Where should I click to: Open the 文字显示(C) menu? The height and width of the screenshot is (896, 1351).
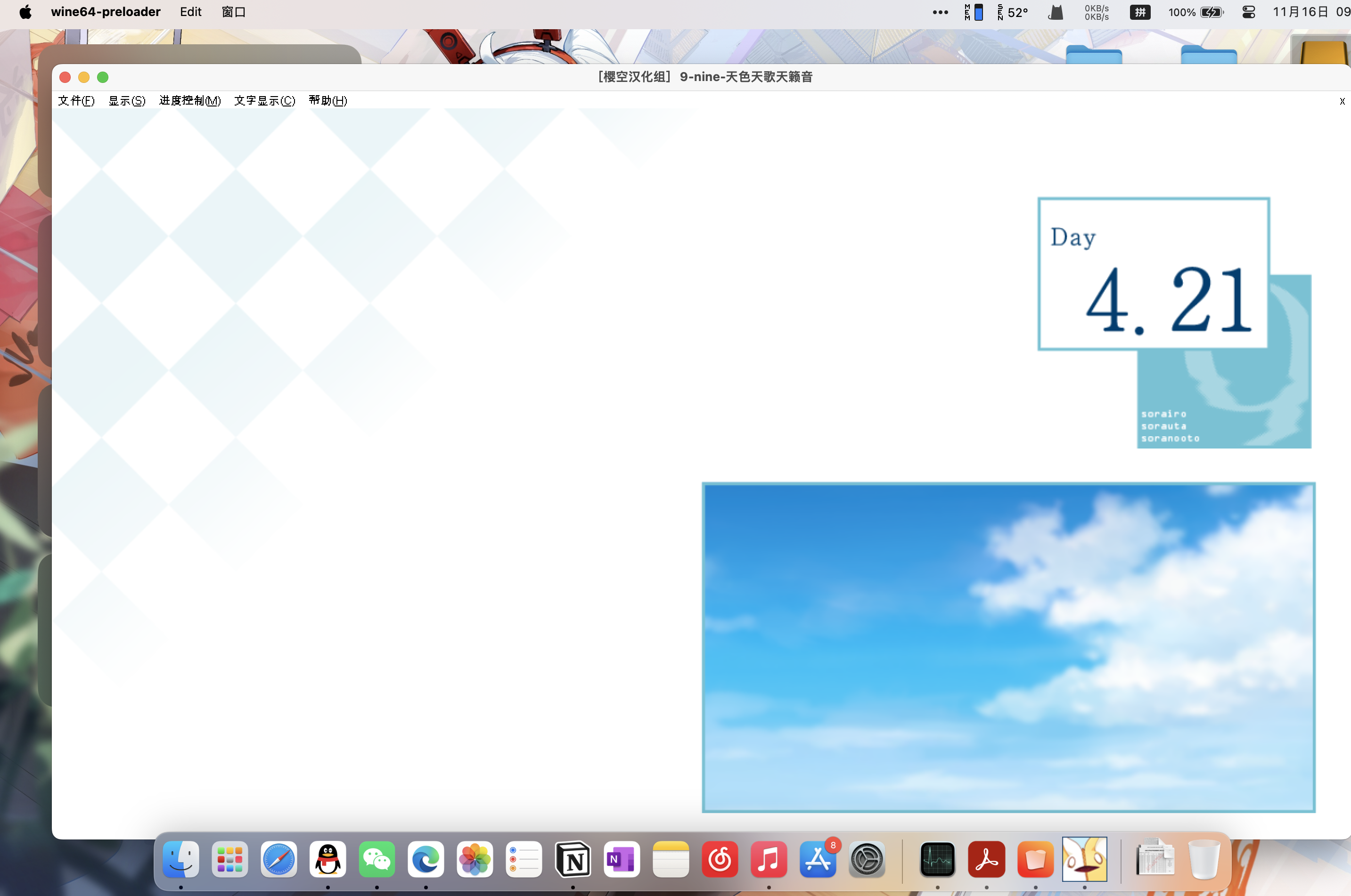coord(265,100)
